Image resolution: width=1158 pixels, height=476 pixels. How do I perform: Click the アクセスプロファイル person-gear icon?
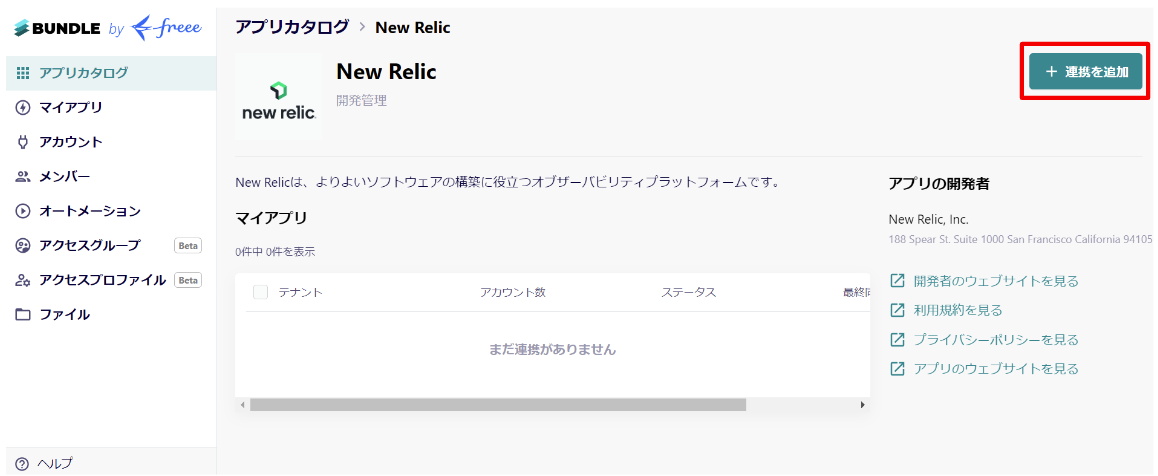[23, 280]
